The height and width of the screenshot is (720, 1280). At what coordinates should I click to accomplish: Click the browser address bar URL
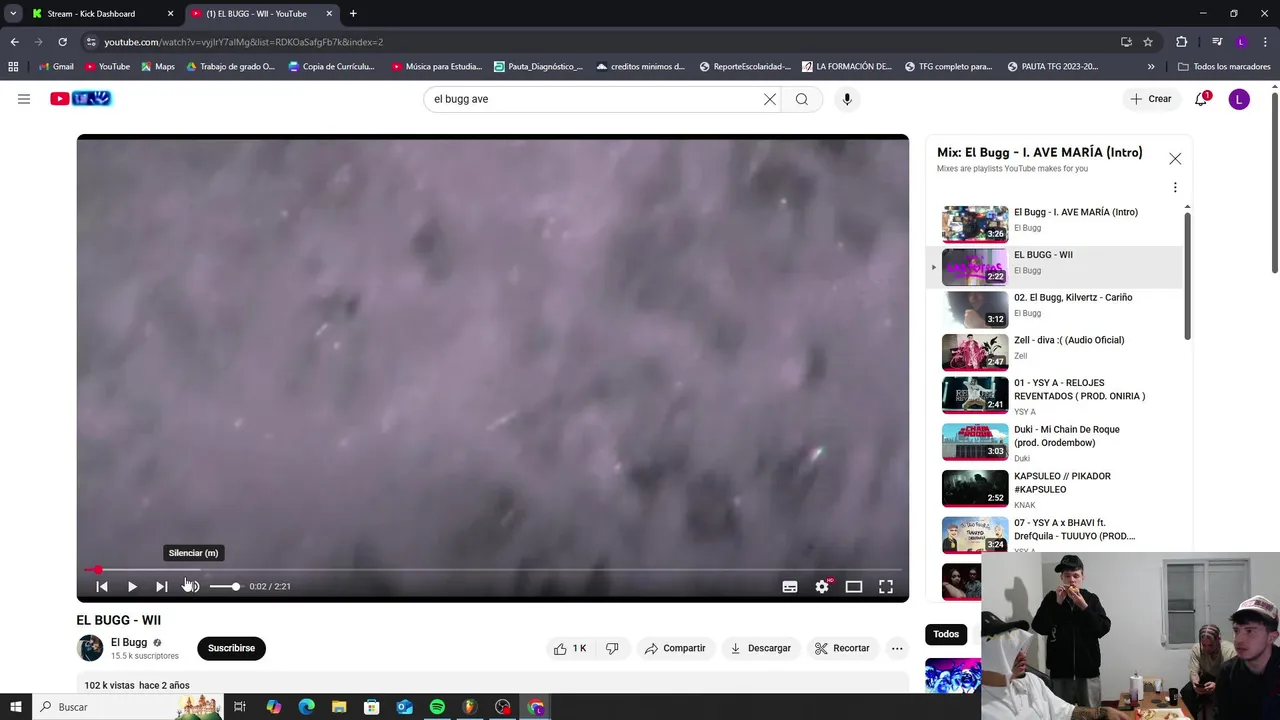click(244, 42)
